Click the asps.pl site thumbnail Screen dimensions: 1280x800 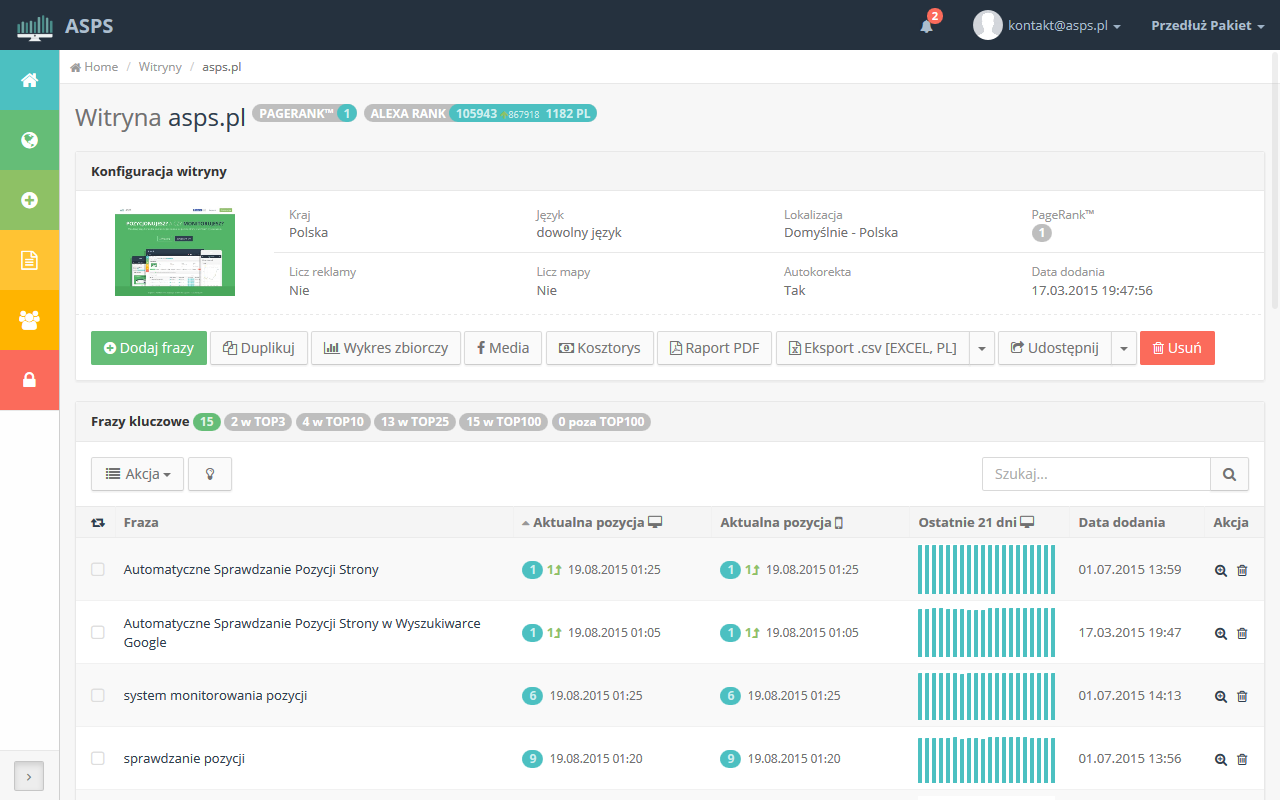tap(175, 252)
